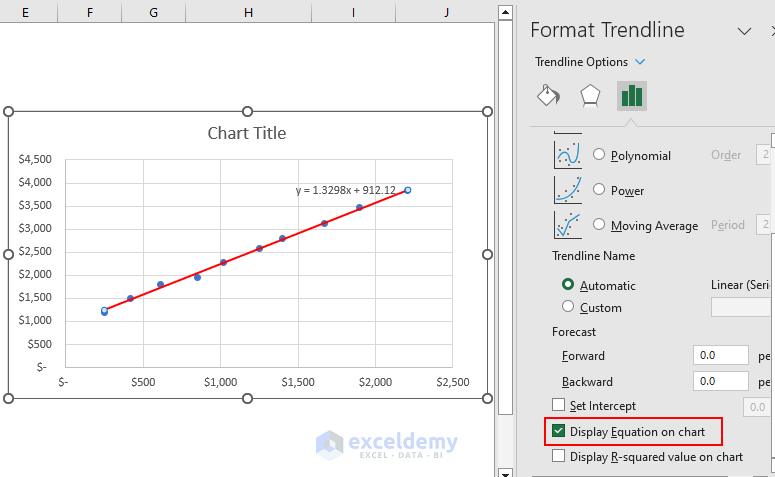This screenshot has width=775, height=477.
Task: Enable Display R-squared value on chart
Action: (559, 456)
